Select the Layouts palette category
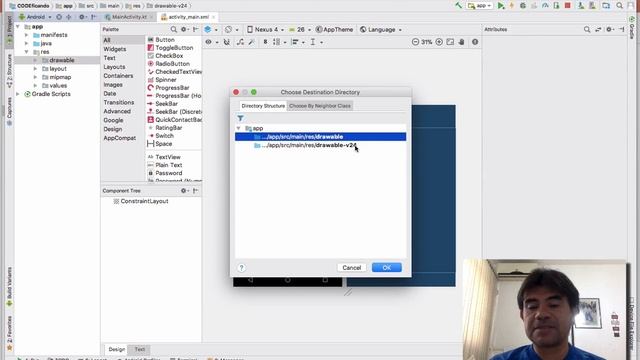640x360 pixels. 114,67
